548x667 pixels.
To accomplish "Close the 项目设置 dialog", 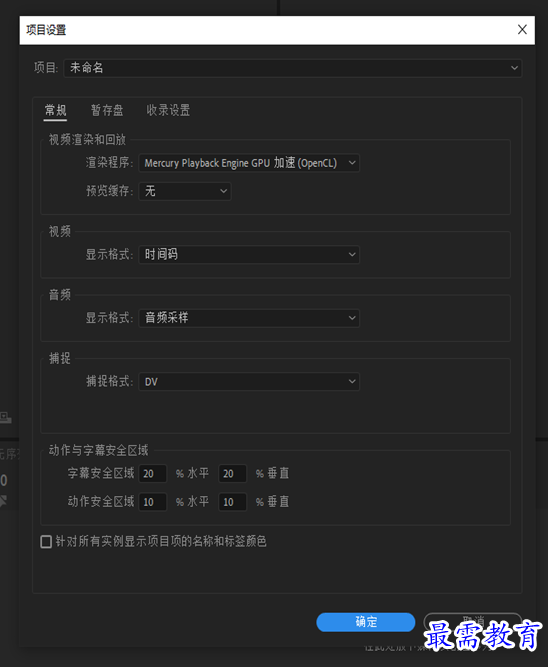I will (x=522, y=29).
